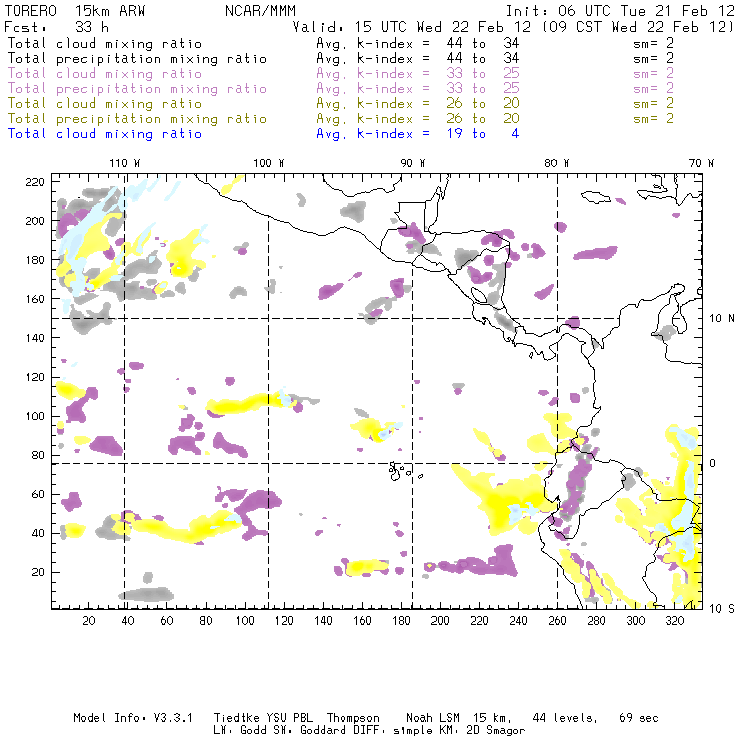The height and width of the screenshot is (740, 740).
Task: Click the "300" tick label on horizontal axis
Action: [x=636, y=621]
